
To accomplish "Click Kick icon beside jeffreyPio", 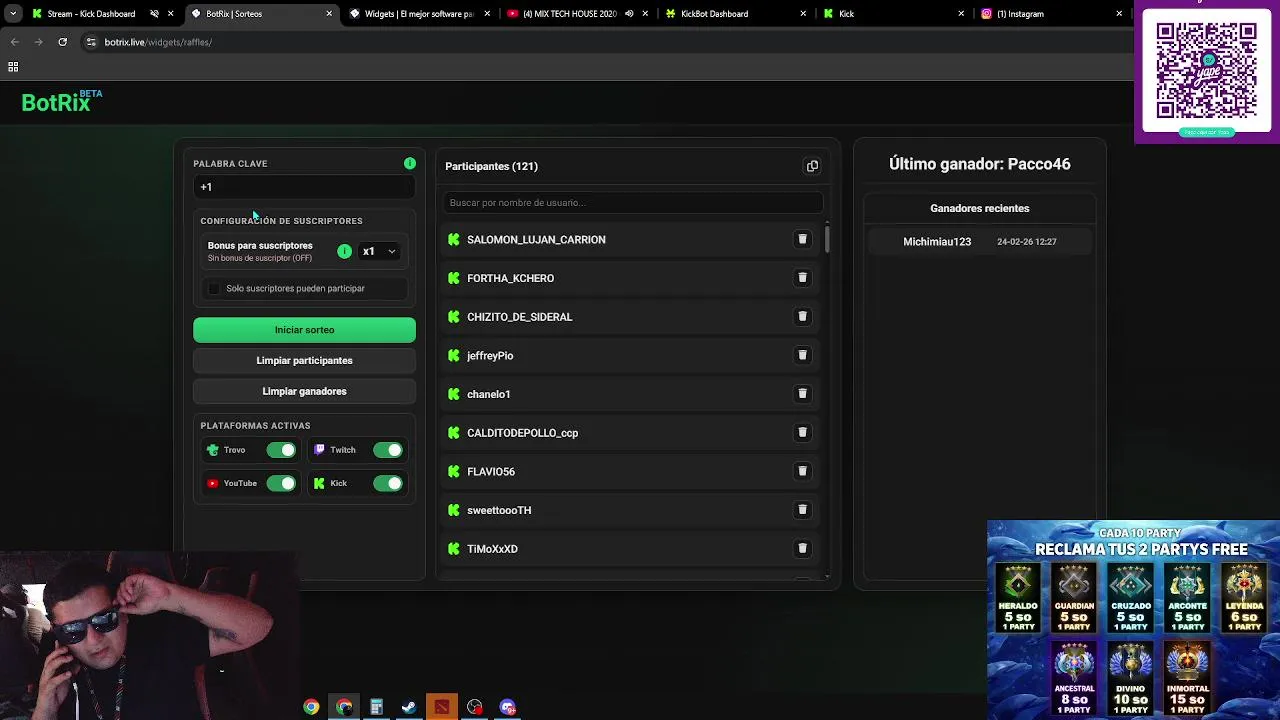I will [x=454, y=355].
